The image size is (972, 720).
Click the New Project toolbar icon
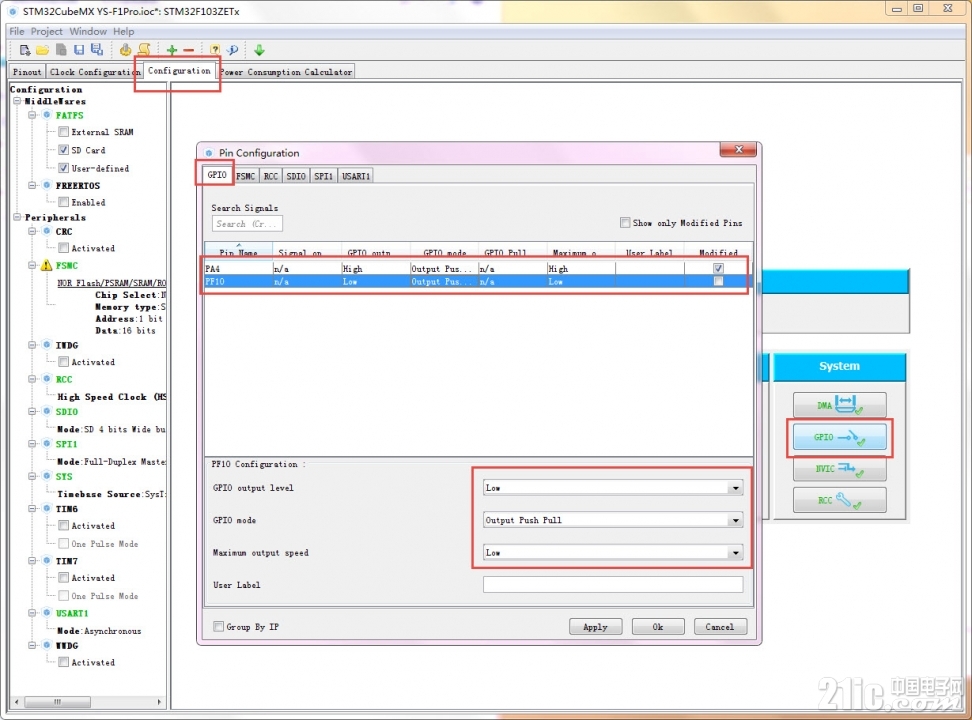(x=25, y=50)
